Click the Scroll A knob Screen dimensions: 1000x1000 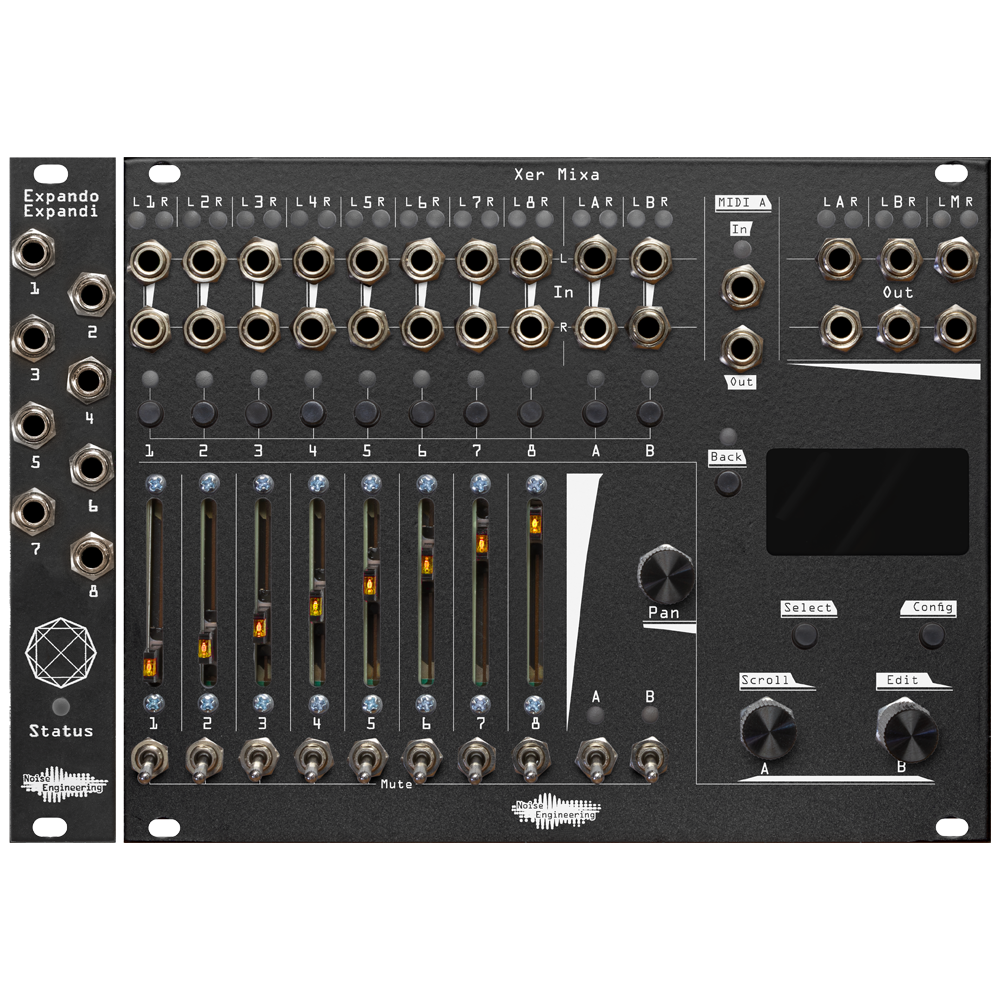click(x=767, y=728)
